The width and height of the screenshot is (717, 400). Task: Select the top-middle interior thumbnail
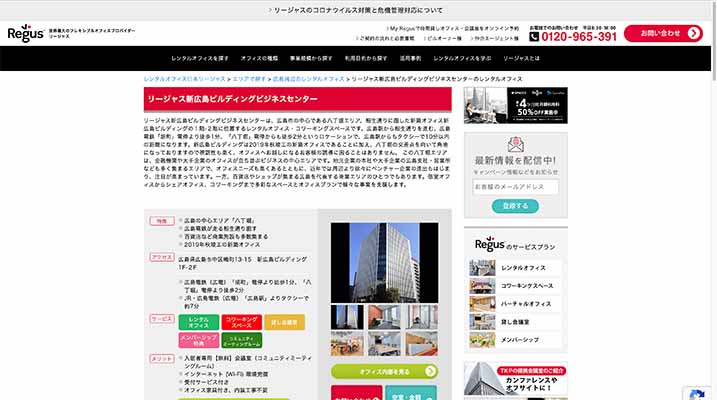pyautogui.click(x=384, y=317)
